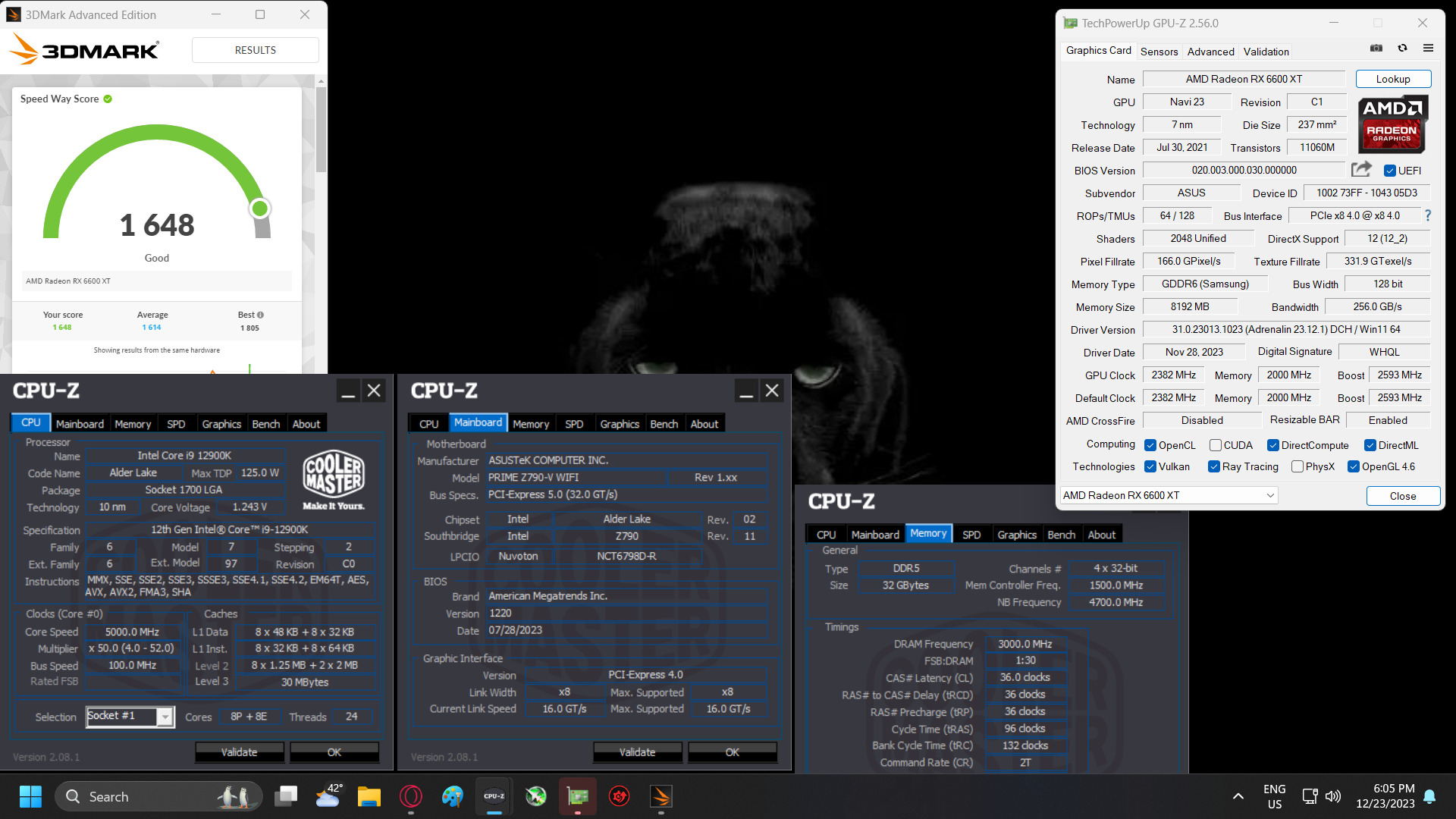Expand the GPU-Z graphics card selector dropdown

point(1169,495)
